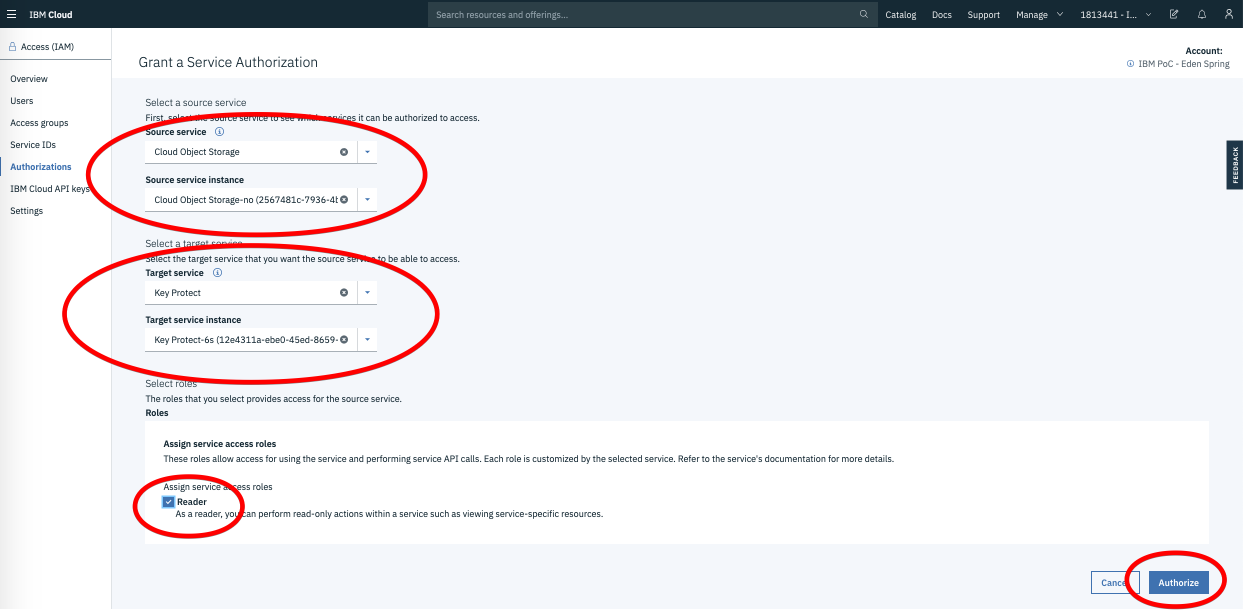Viewport: 1243px width, 611px height.
Task: Click the info icon beside IBM PoC account name
Action: (1130, 64)
